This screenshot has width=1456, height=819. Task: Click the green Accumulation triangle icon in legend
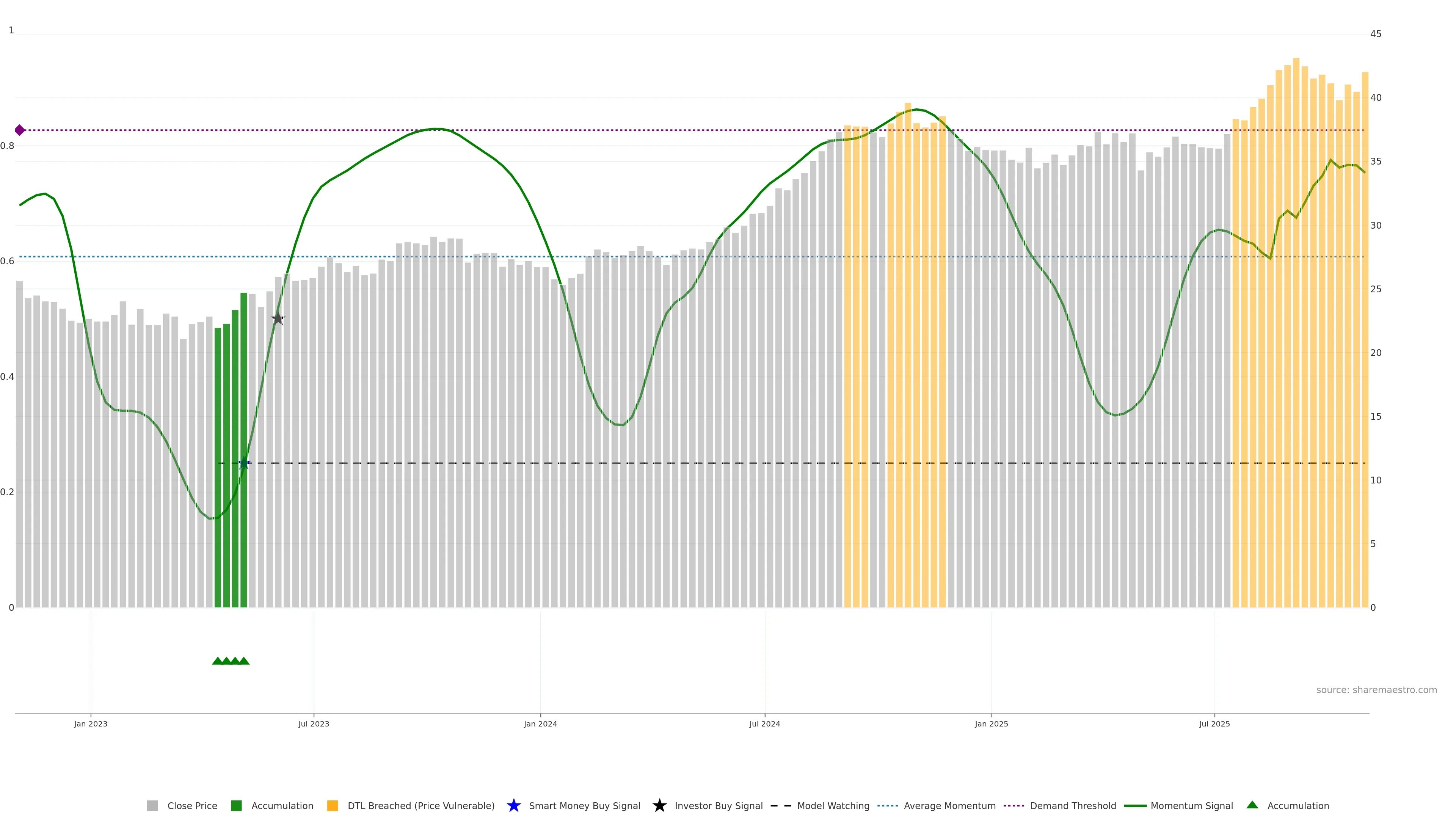1252,805
